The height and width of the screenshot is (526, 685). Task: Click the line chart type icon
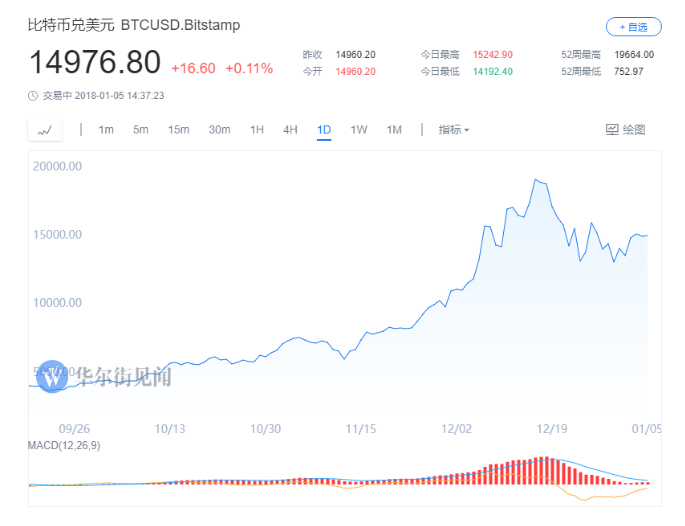coord(45,130)
